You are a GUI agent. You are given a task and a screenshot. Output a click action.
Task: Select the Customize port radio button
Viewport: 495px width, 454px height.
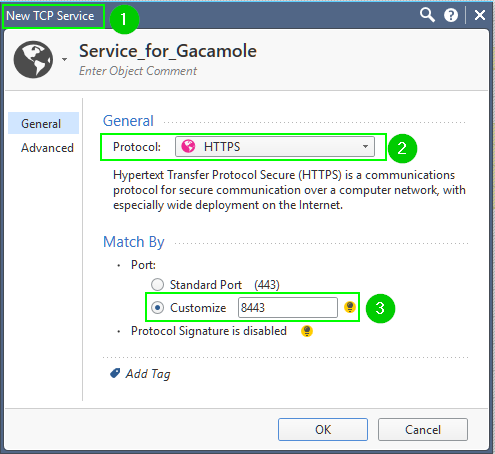point(157,307)
